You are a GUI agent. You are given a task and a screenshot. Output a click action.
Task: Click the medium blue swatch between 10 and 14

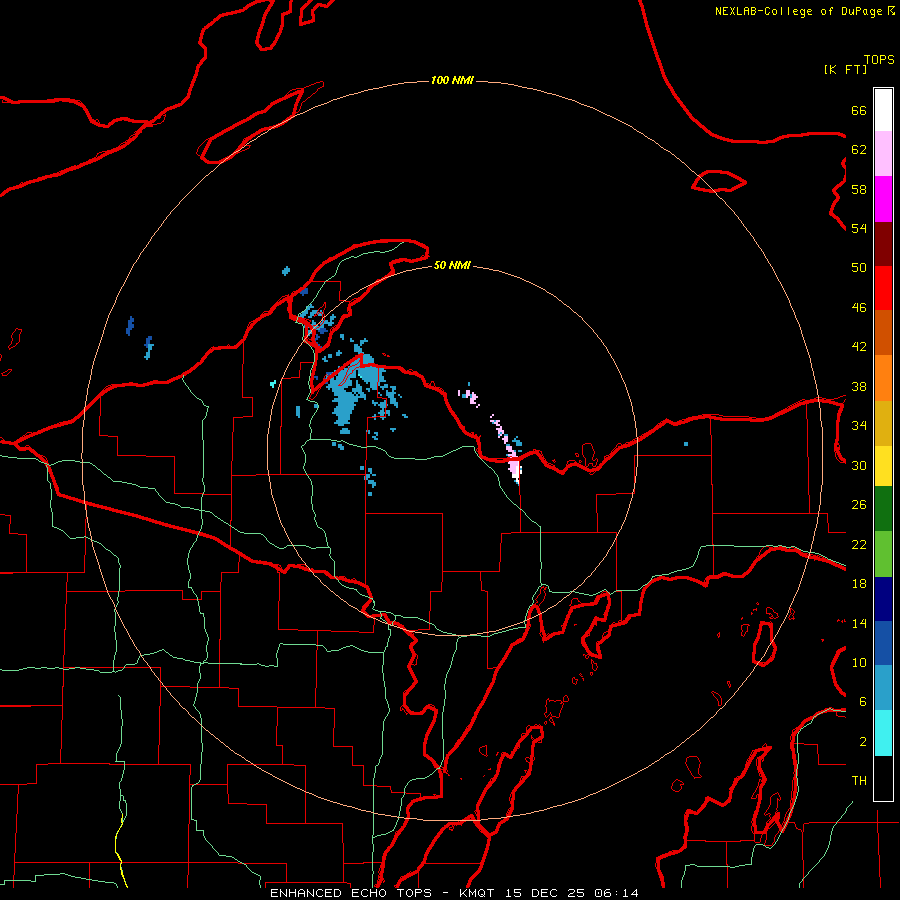[x=883, y=643]
